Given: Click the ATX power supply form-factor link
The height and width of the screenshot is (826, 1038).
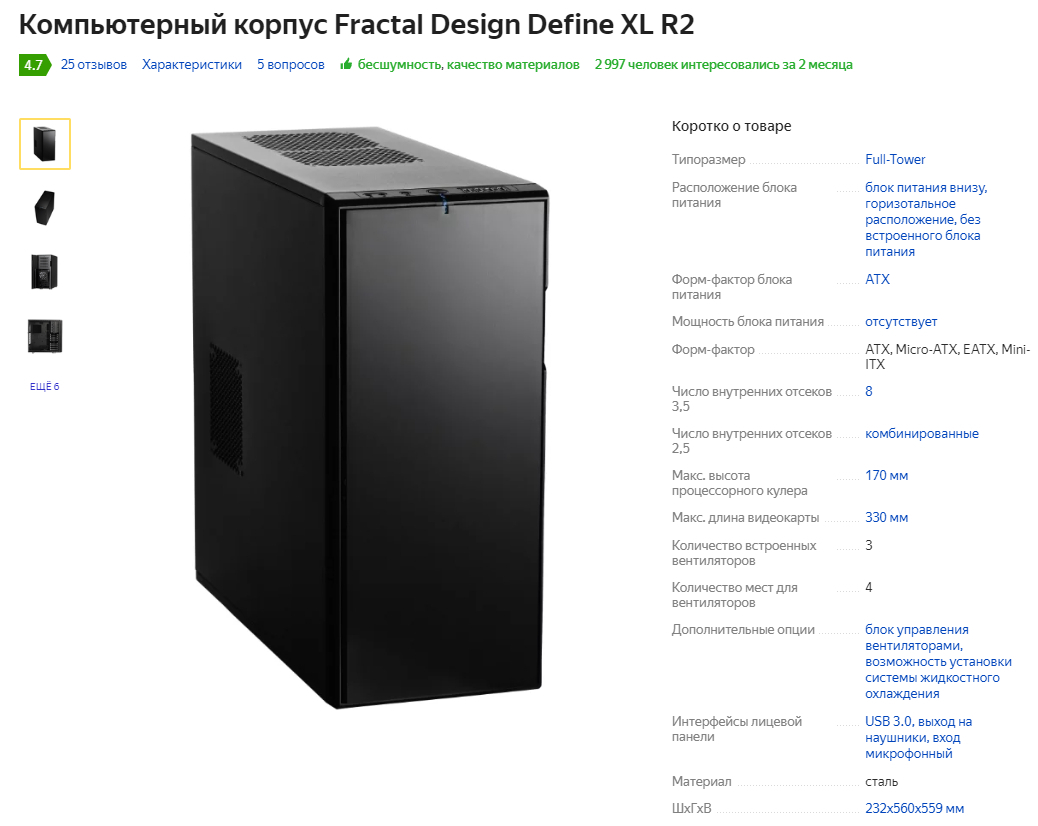Looking at the screenshot, I should point(877,279).
